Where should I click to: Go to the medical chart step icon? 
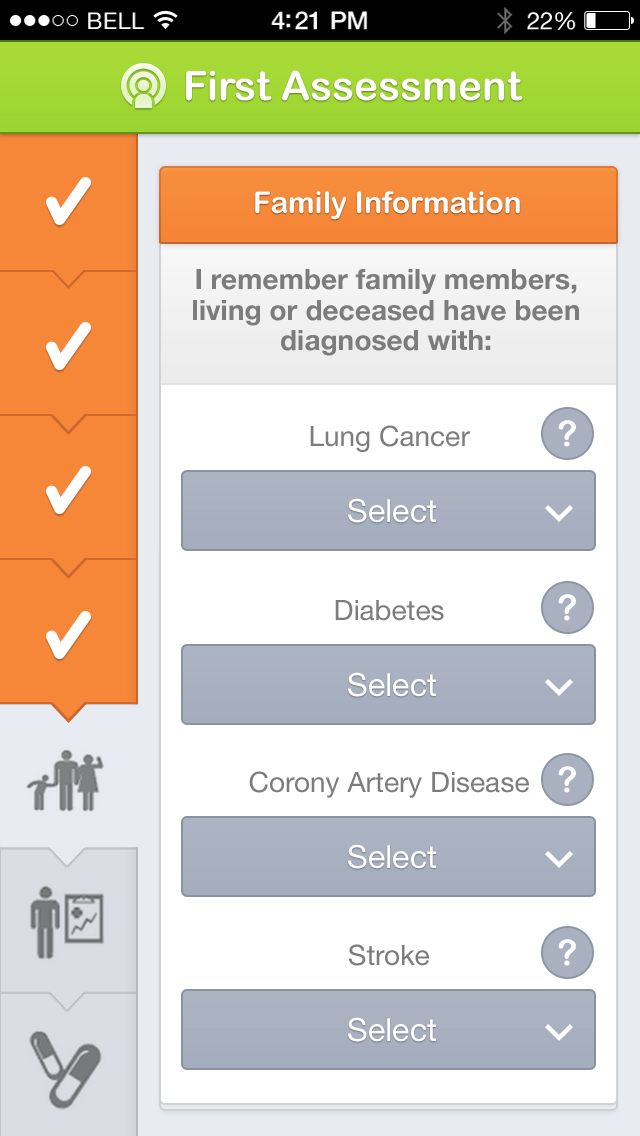click(x=67, y=920)
